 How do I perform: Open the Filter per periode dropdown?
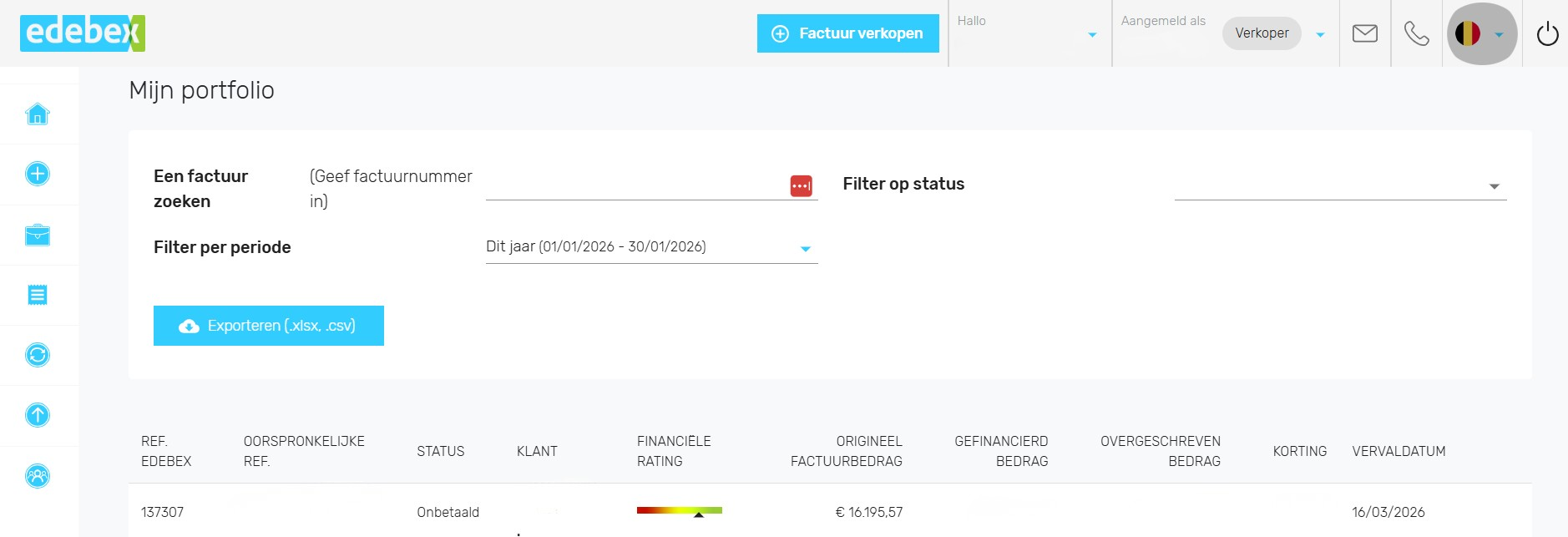pyautogui.click(x=650, y=247)
